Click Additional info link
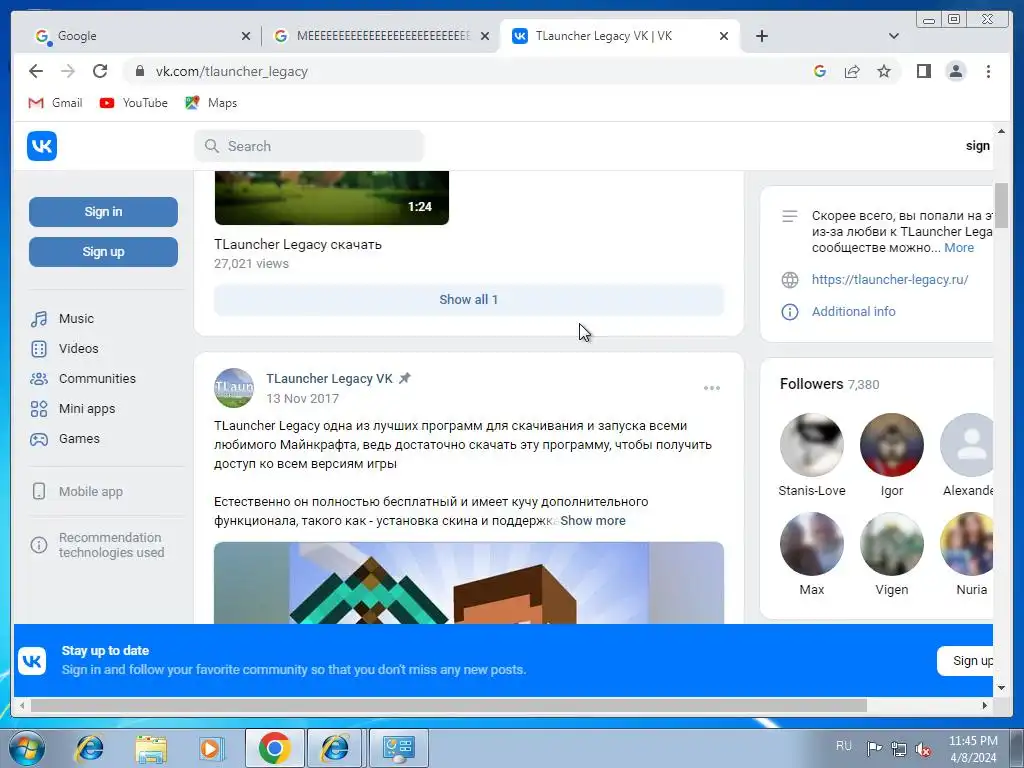Screen dimensions: 1024x768 pyautogui.click(x=854, y=312)
